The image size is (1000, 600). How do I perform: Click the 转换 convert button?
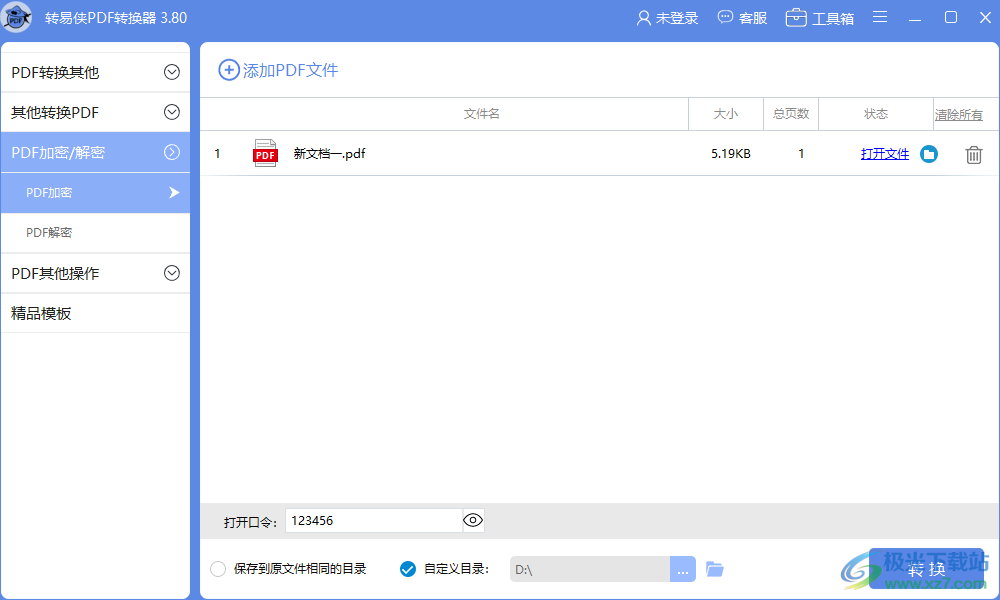pos(926,569)
